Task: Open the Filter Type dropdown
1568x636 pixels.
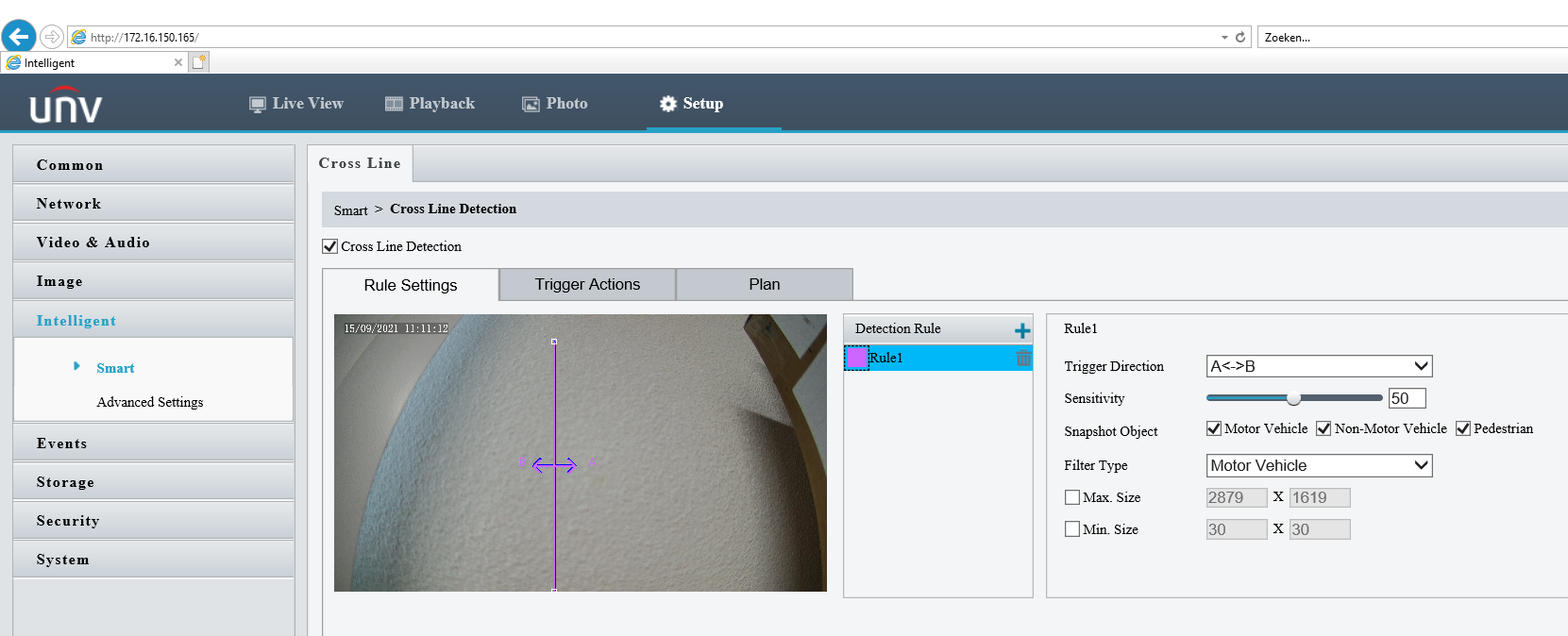Action: point(1319,465)
